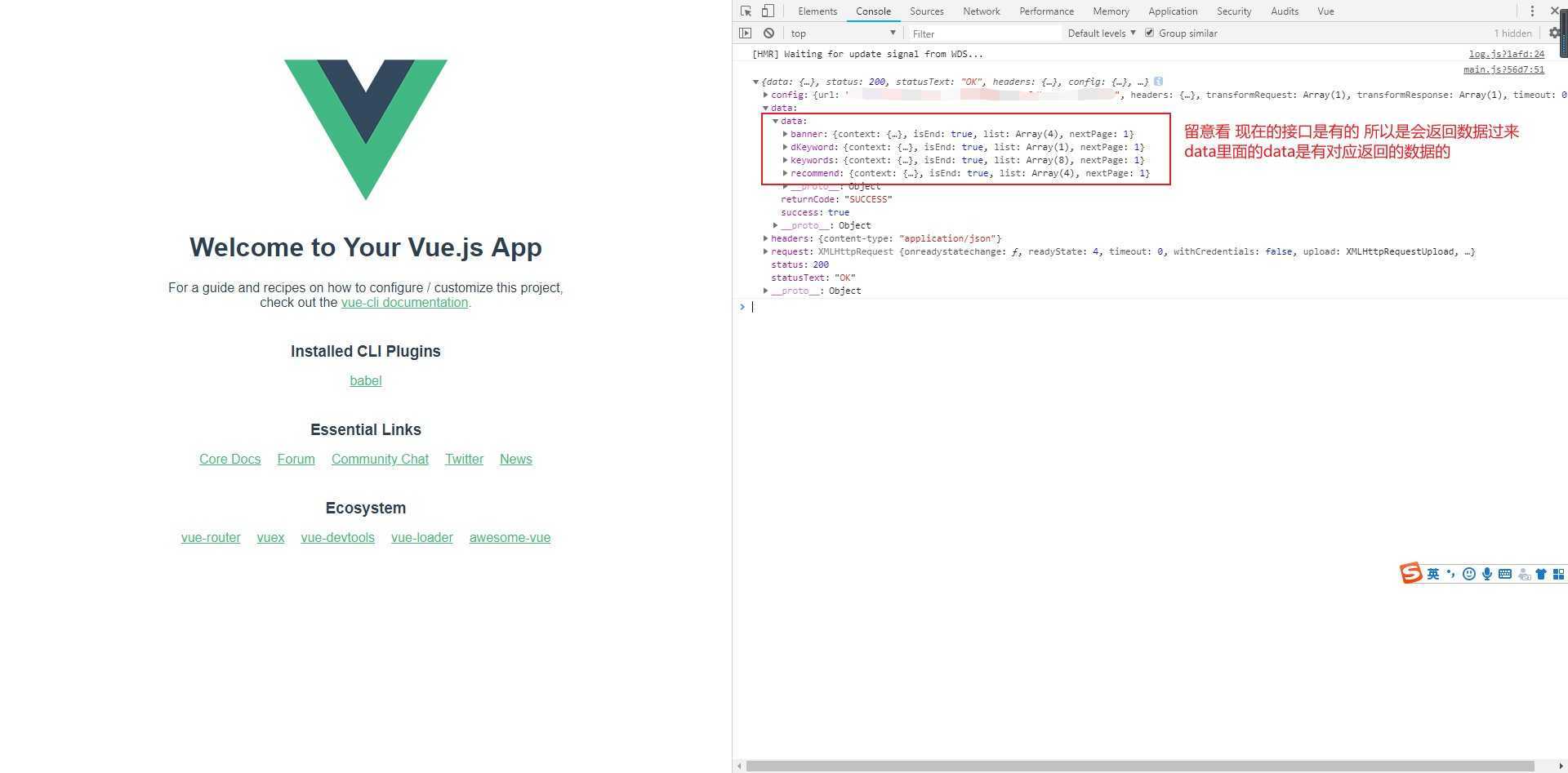Open the vue-loader link

422,537
